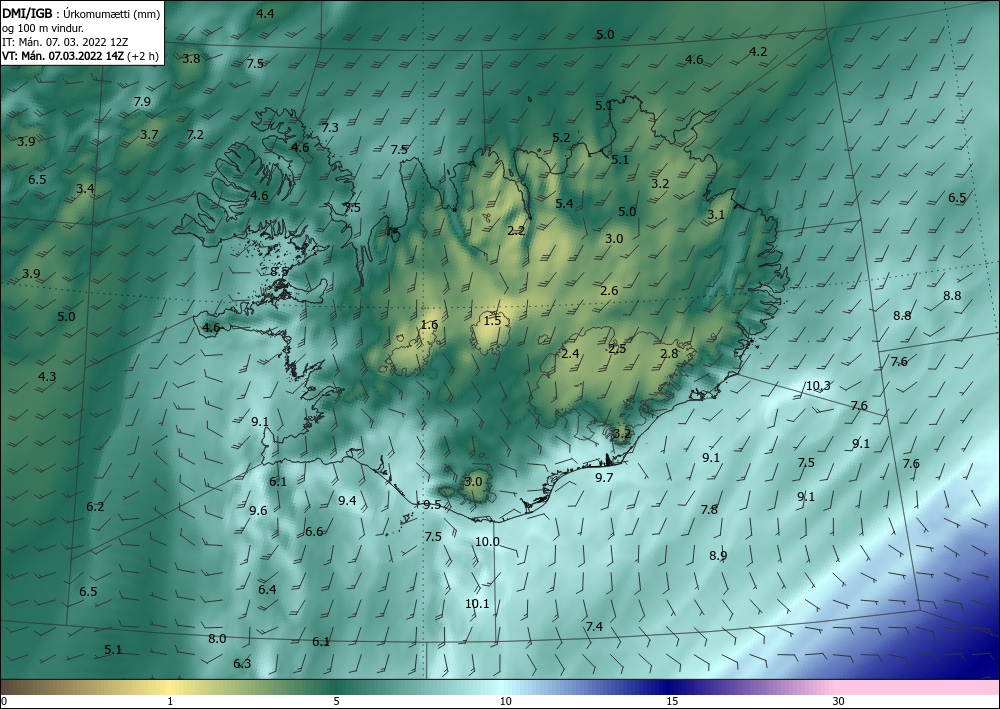This screenshot has height=709, width=1000.
Task: Click the 6.6 value on the map
Action: point(314,532)
